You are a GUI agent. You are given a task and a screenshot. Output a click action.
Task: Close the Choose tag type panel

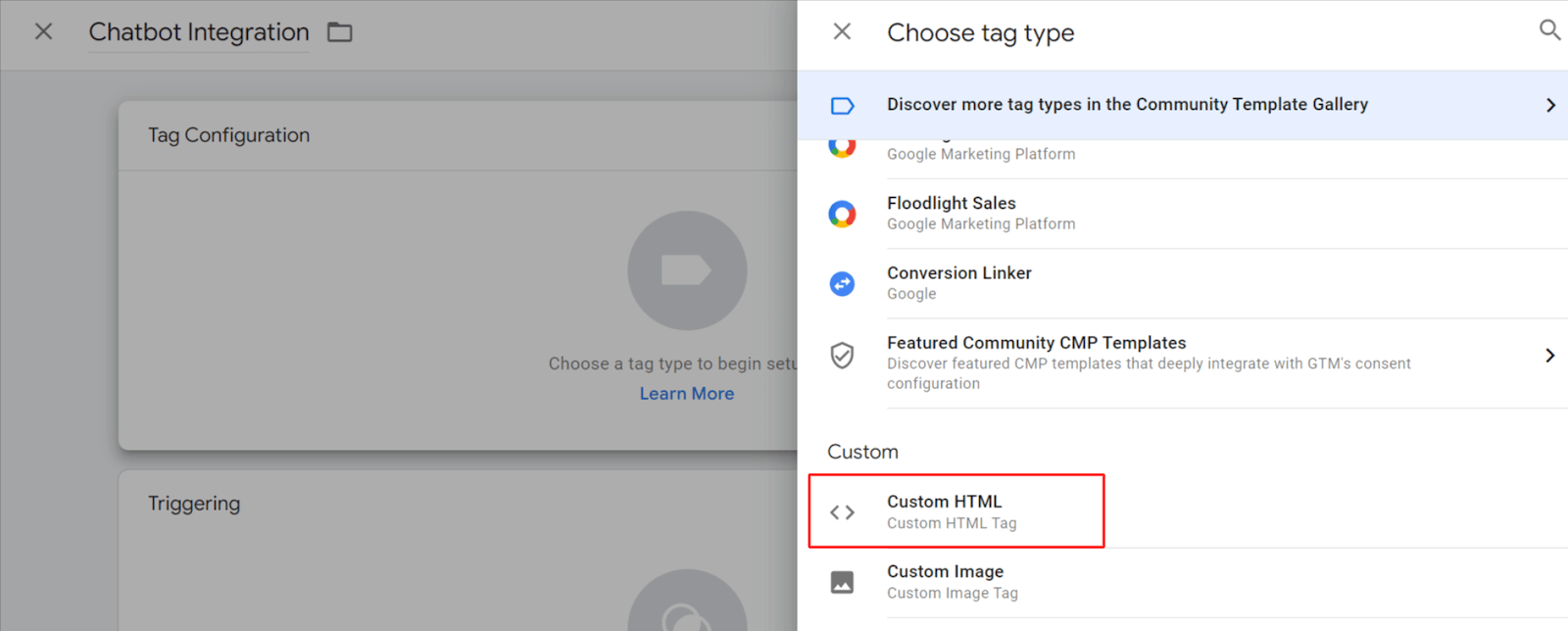point(842,31)
